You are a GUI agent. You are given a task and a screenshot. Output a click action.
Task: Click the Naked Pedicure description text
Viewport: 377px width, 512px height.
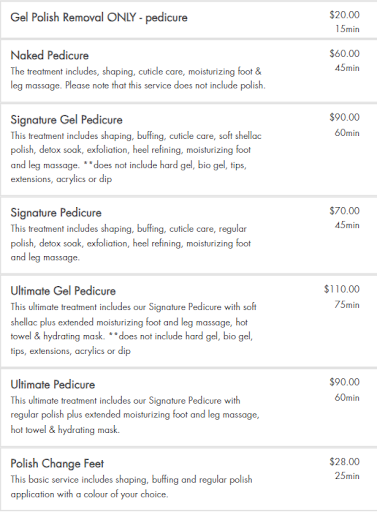pyautogui.click(x=138, y=79)
